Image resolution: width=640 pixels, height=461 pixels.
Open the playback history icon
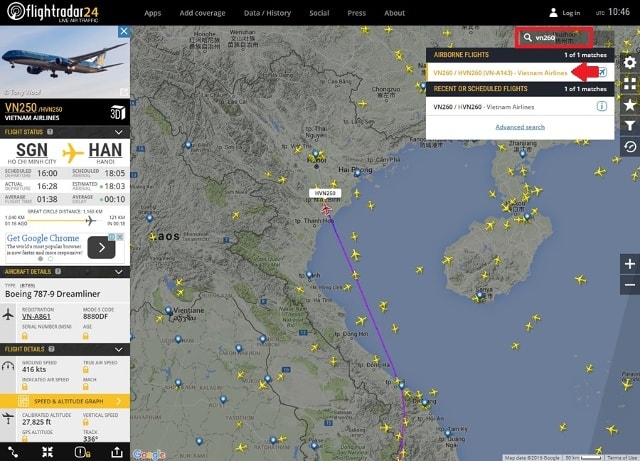(630, 147)
